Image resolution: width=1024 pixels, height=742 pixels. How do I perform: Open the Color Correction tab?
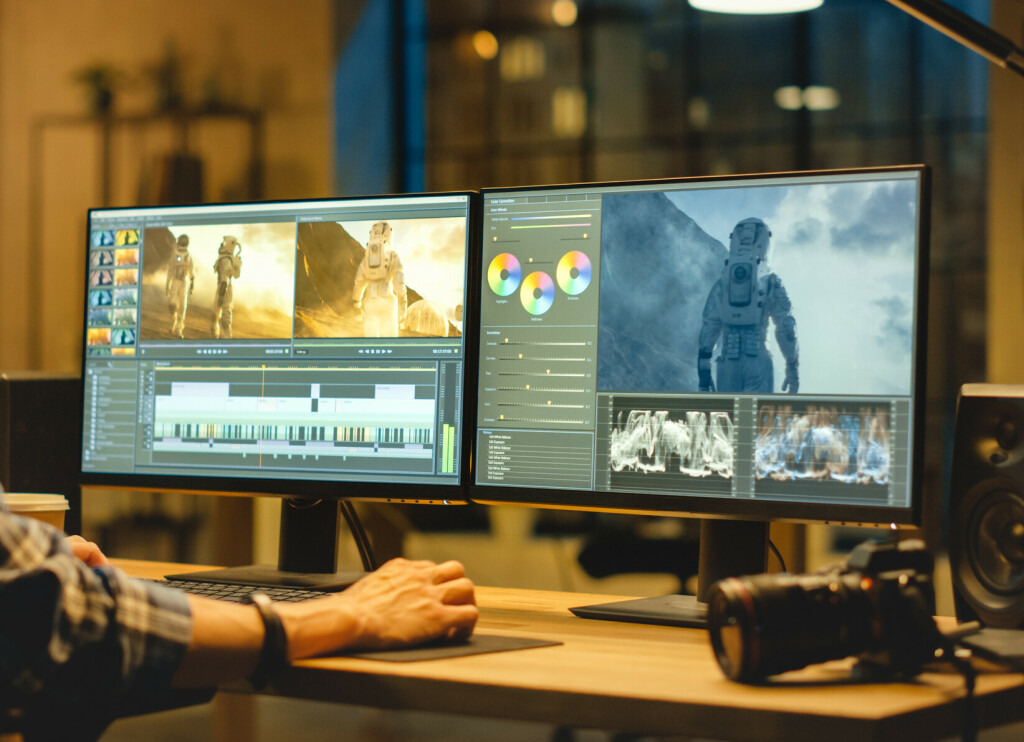click(x=503, y=201)
